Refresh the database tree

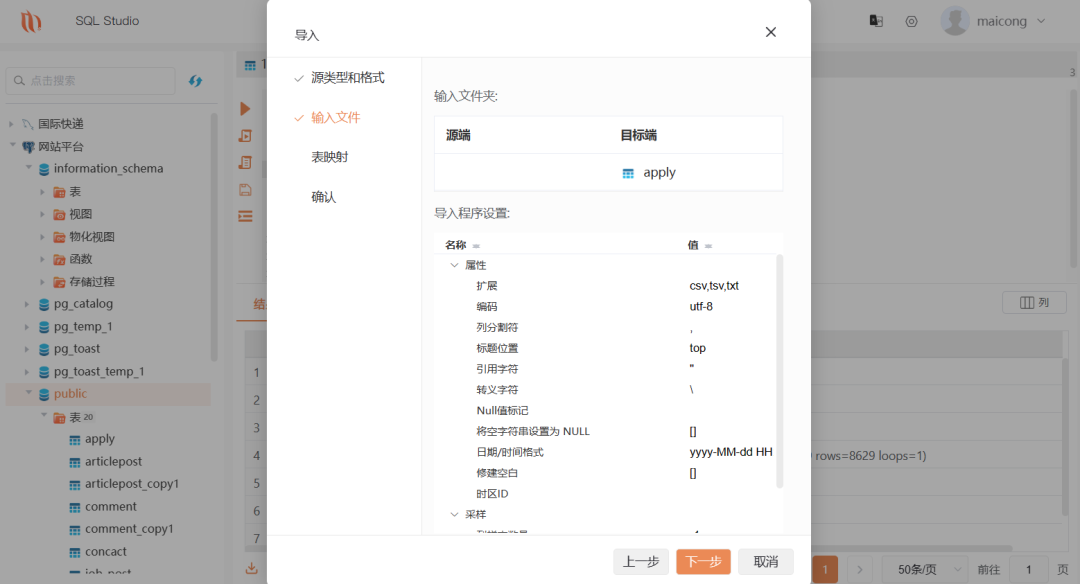[x=196, y=81]
